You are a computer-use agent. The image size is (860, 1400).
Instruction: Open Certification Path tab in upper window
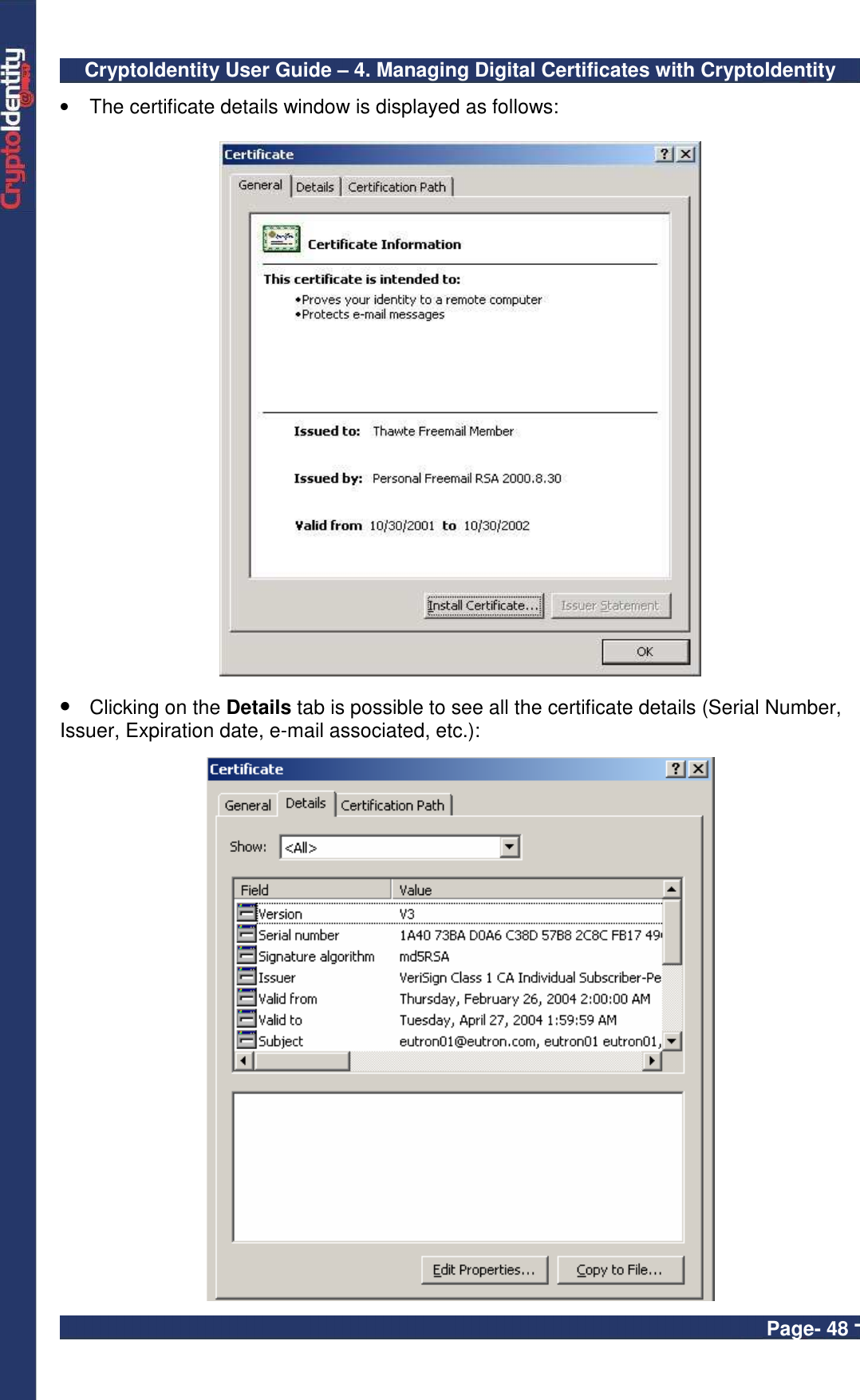pos(396,187)
